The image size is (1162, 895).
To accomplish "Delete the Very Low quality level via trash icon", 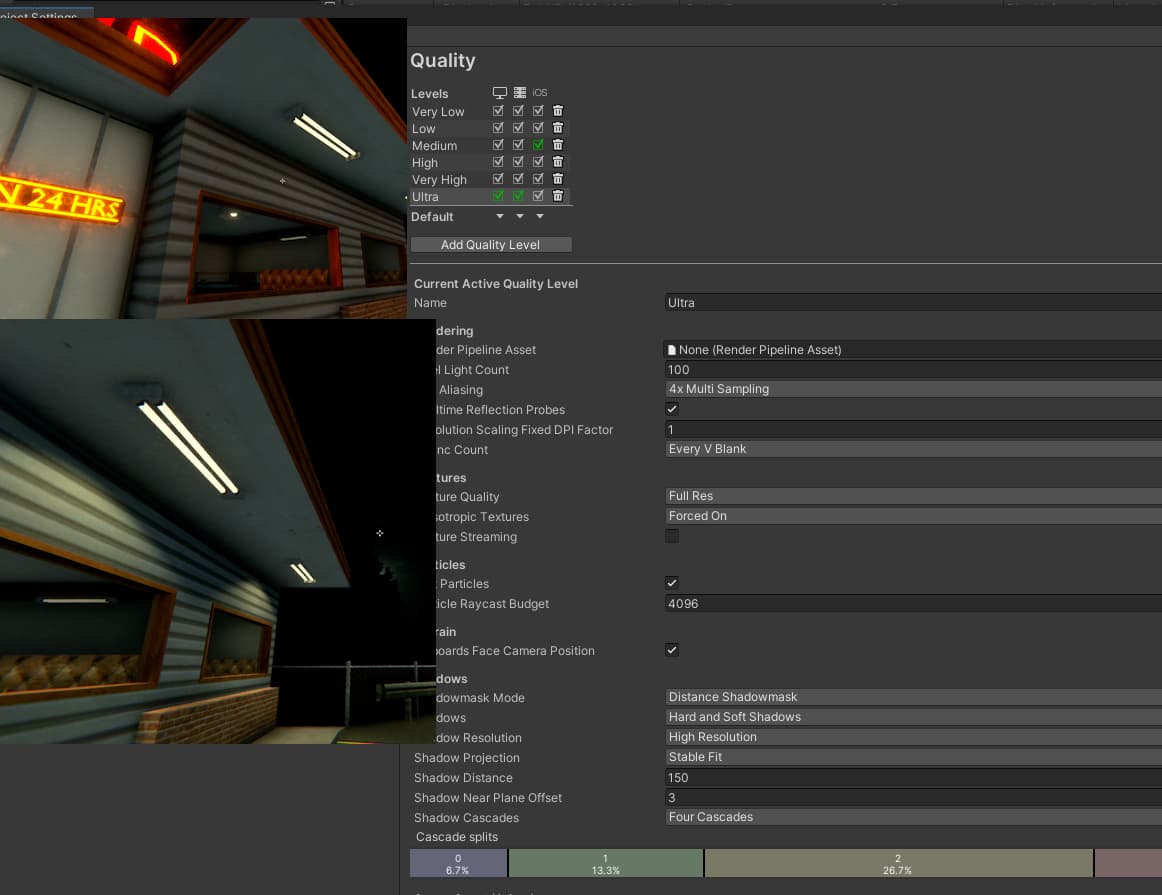I will [557, 110].
